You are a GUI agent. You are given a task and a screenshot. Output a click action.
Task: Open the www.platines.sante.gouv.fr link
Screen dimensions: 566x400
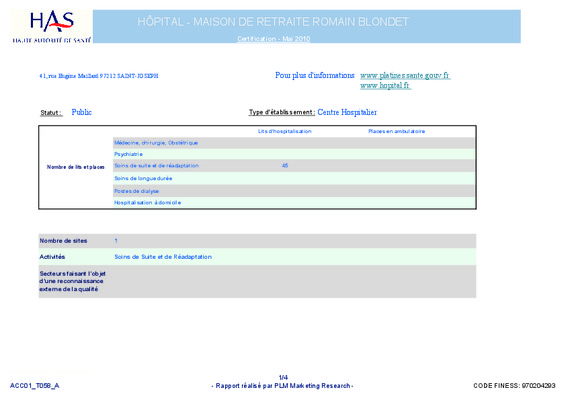coord(405,75)
